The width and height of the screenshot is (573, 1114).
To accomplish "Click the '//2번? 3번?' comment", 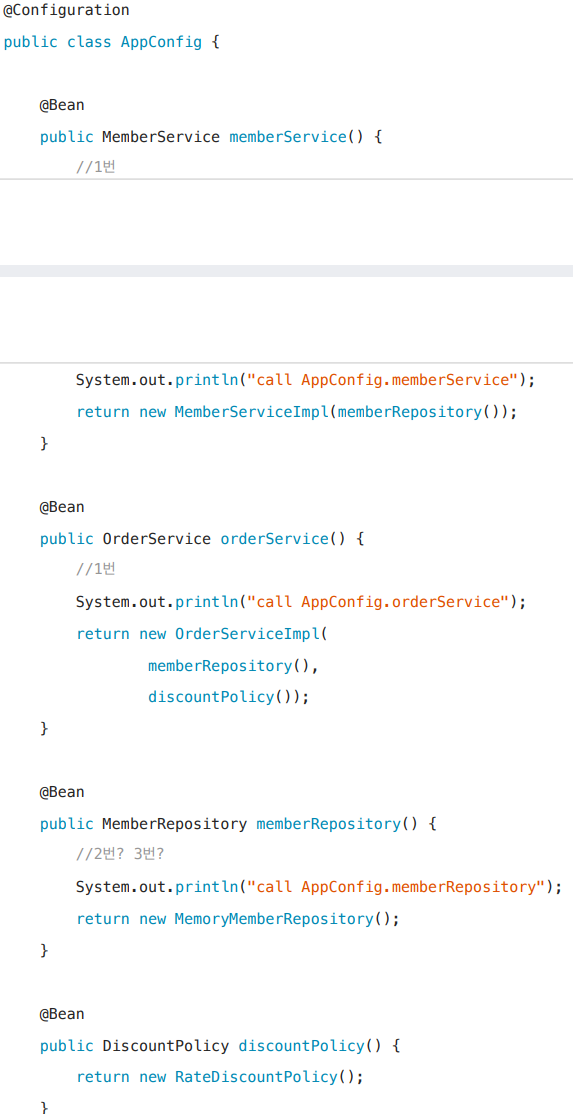I will [120, 855].
